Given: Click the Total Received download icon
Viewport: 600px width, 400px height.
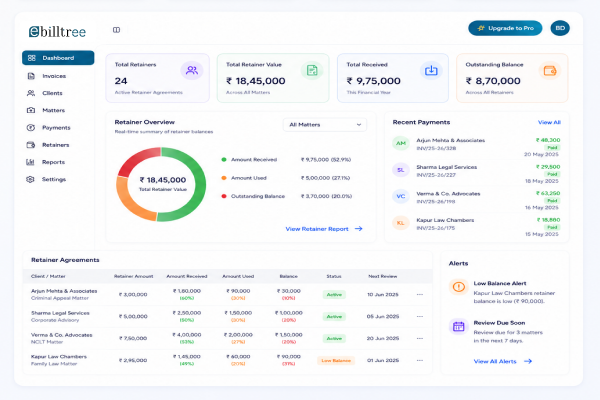Looking at the screenshot, I should [431, 70].
